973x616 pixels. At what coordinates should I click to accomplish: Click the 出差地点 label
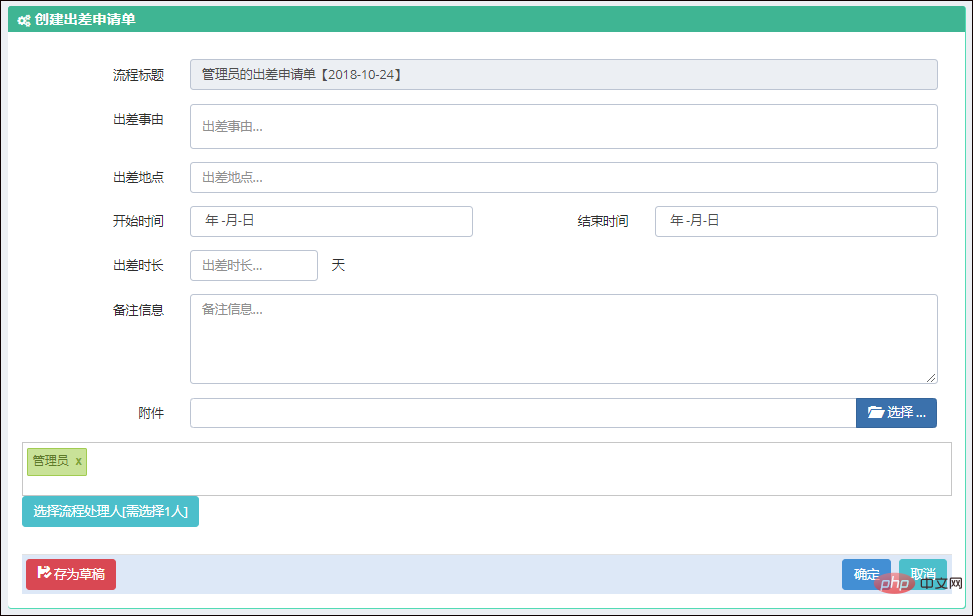coord(138,177)
